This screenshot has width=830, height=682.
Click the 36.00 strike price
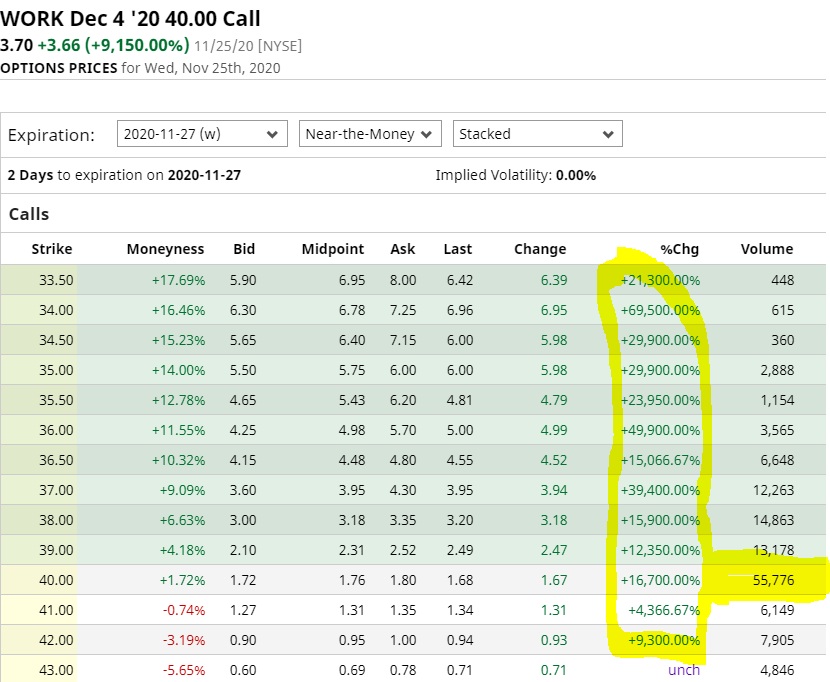(56, 430)
